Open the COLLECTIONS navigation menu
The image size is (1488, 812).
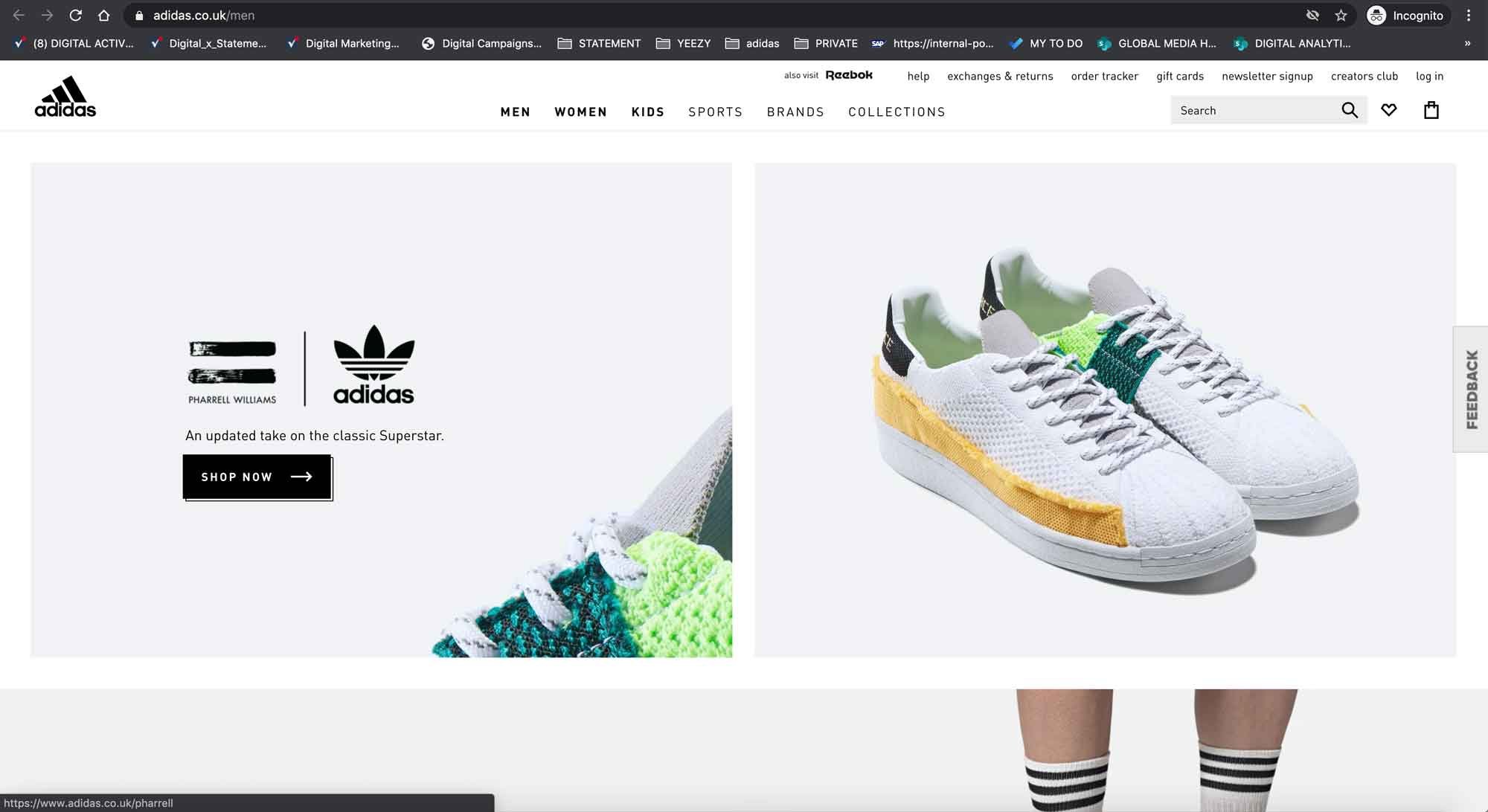(x=897, y=112)
